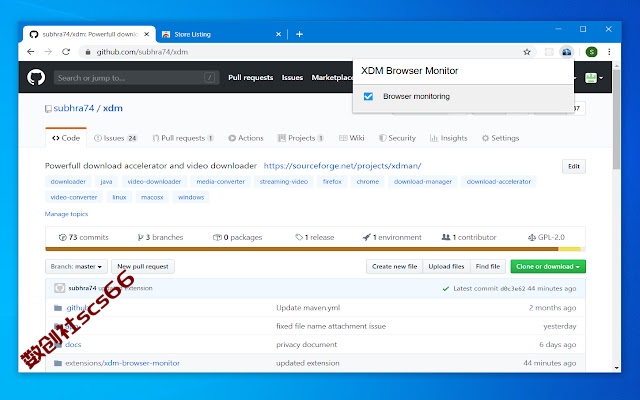640x400 pixels.
Task: Click the 1 release link
Action: click(315, 237)
